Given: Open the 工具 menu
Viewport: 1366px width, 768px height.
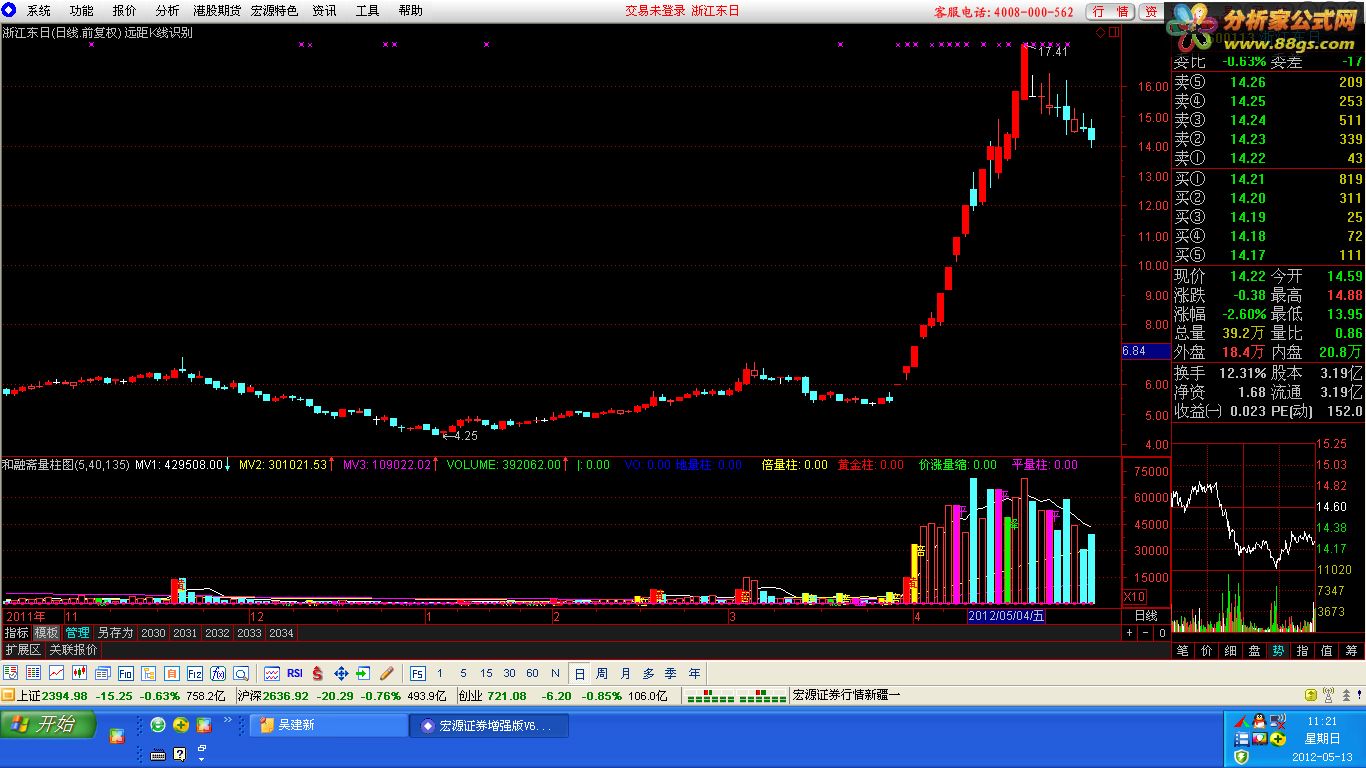Looking at the screenshot, I should (x=368, y=11).
